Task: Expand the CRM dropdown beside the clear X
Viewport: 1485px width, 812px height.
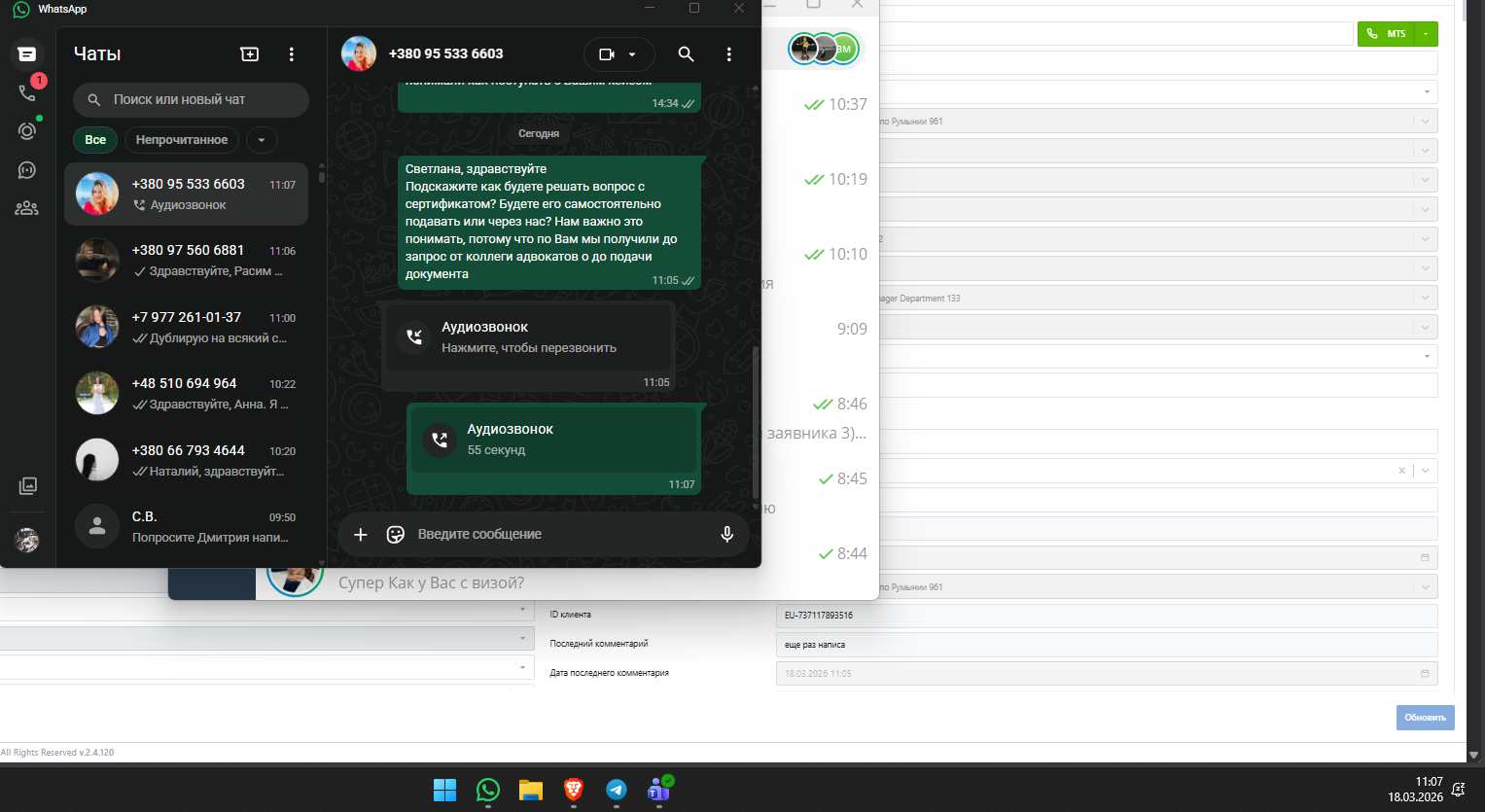Action: coord(1426,471)
